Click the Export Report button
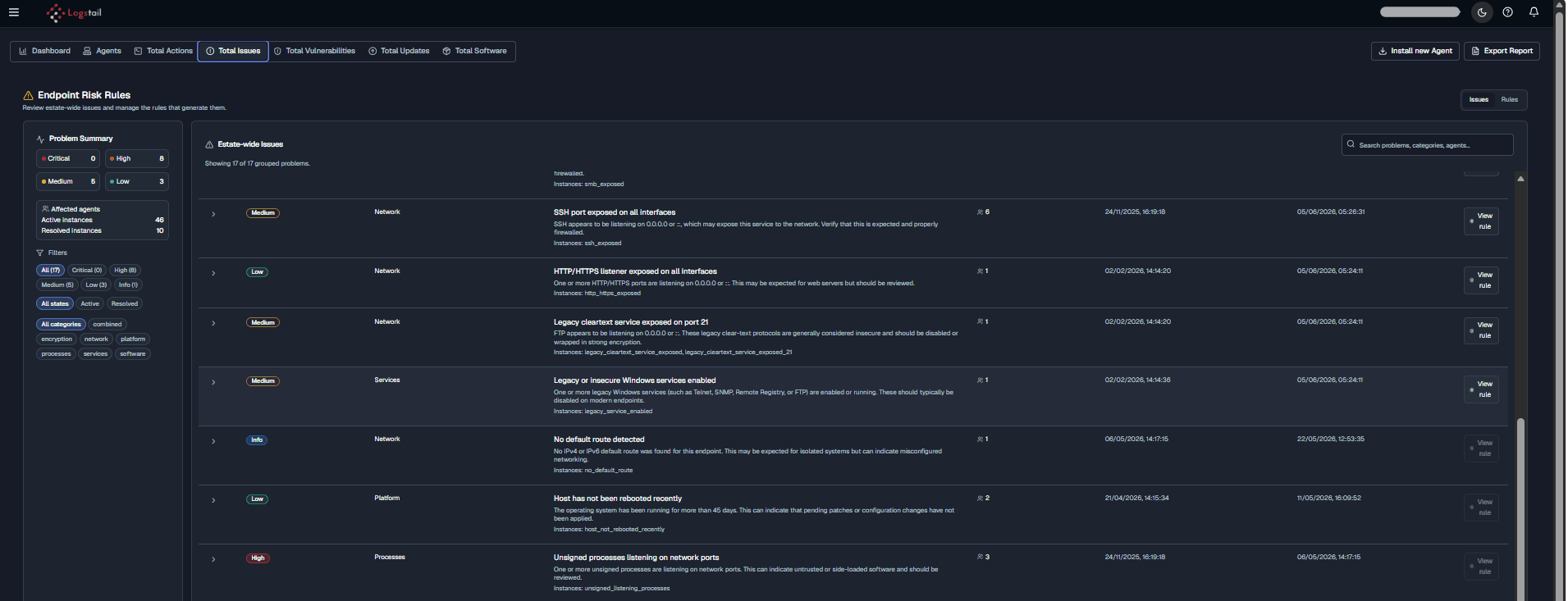 pyautogui.click(x=1502, y=51)
